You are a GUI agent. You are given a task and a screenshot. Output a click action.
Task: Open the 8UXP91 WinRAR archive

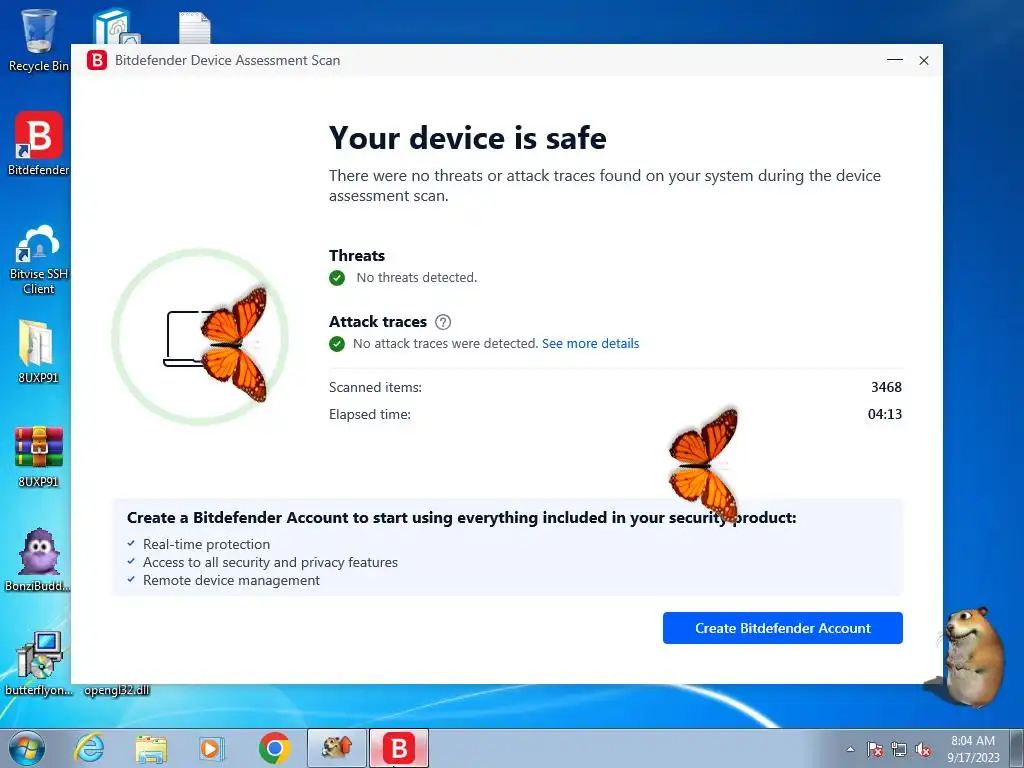(39, 456)
